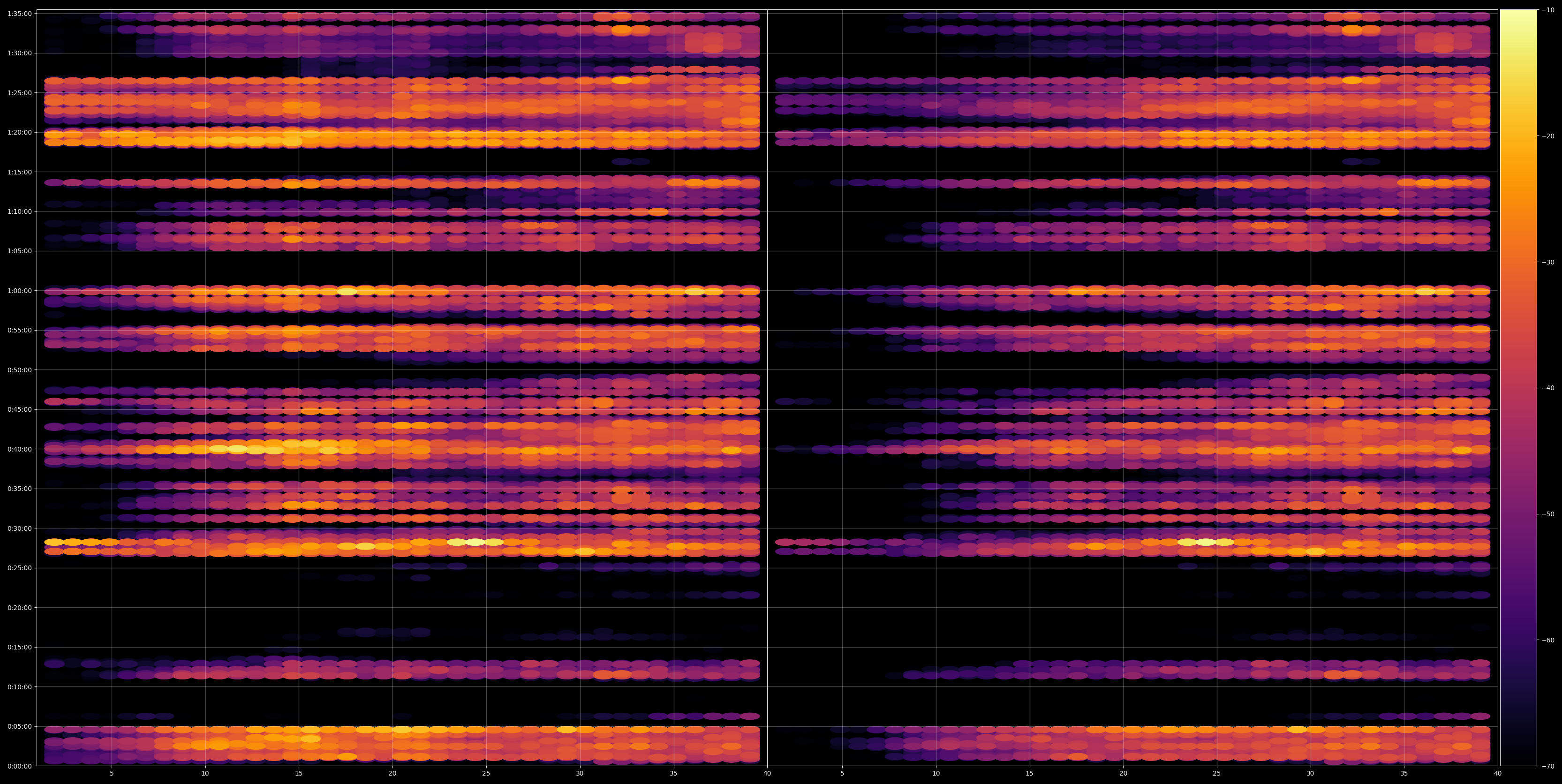
Task: Select x-axis tick 30 under the left heatmap
Action: (x=580, y=774)
